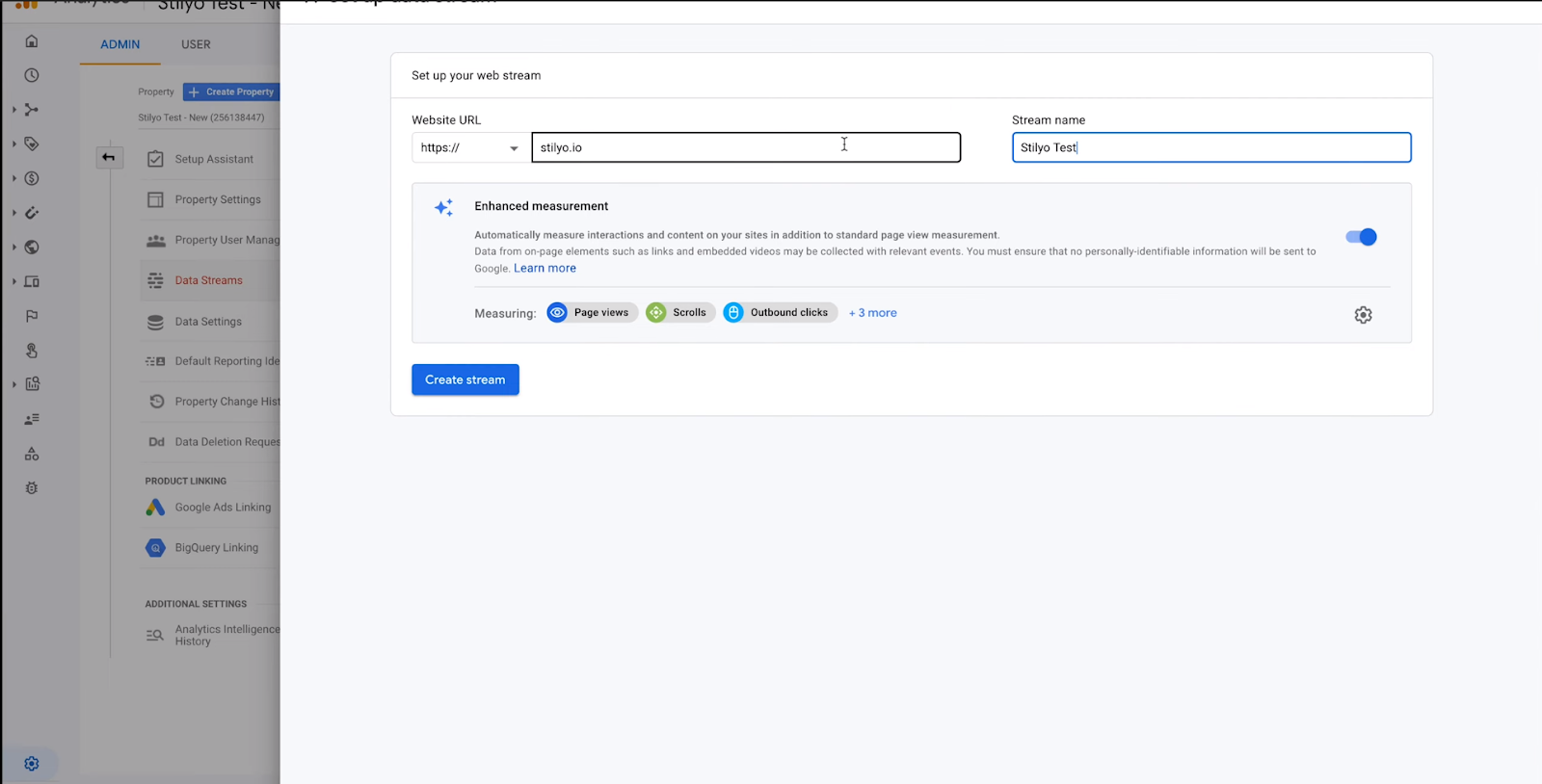Open the https:// protocol dropdown

(470, 147)
